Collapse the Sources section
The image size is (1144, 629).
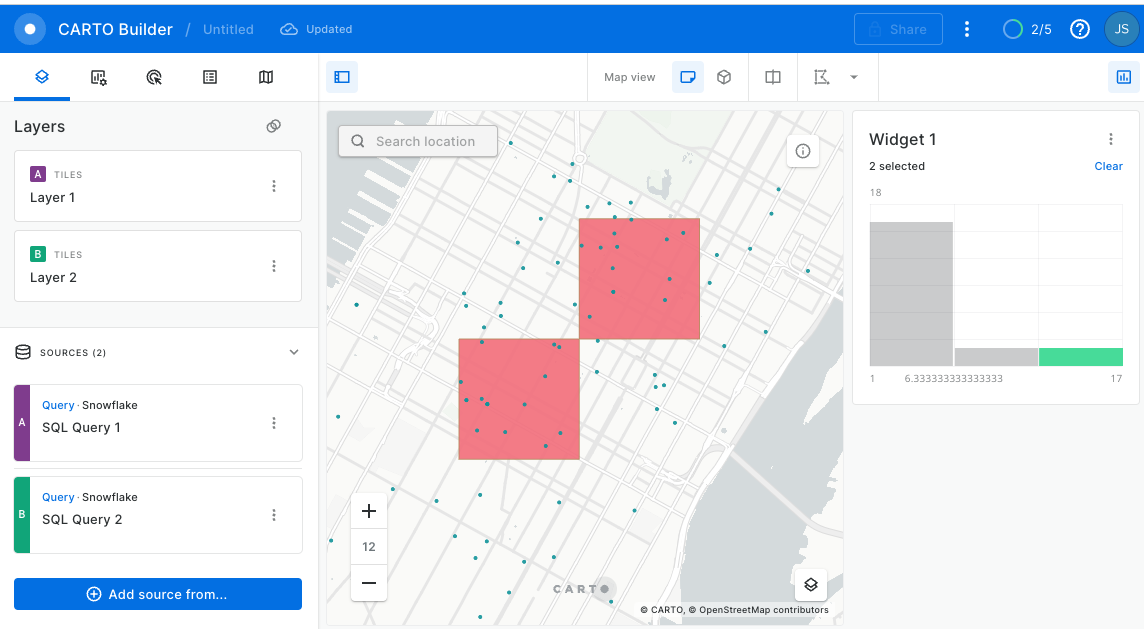(294, 352)
